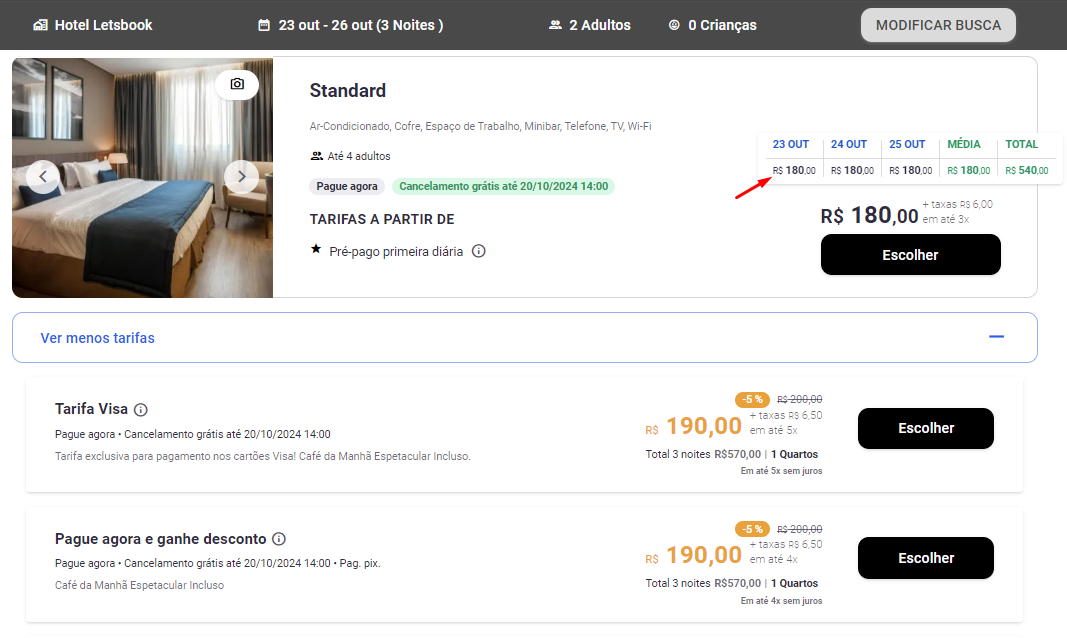Click the Tarifa Visa title
Screen dimensions: 1067x638
[x=91, y=409]
